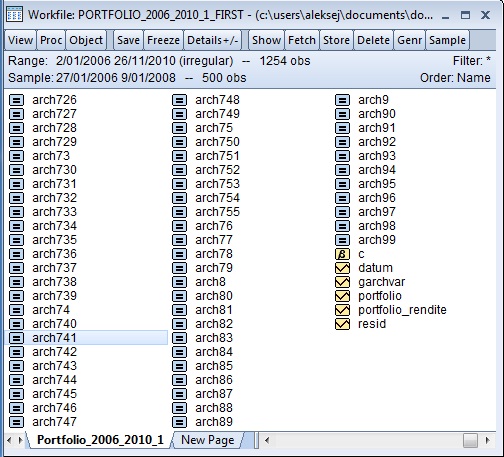Open the New Page tab
Viewport: 504px width, 457px height.
click(208, 440)
